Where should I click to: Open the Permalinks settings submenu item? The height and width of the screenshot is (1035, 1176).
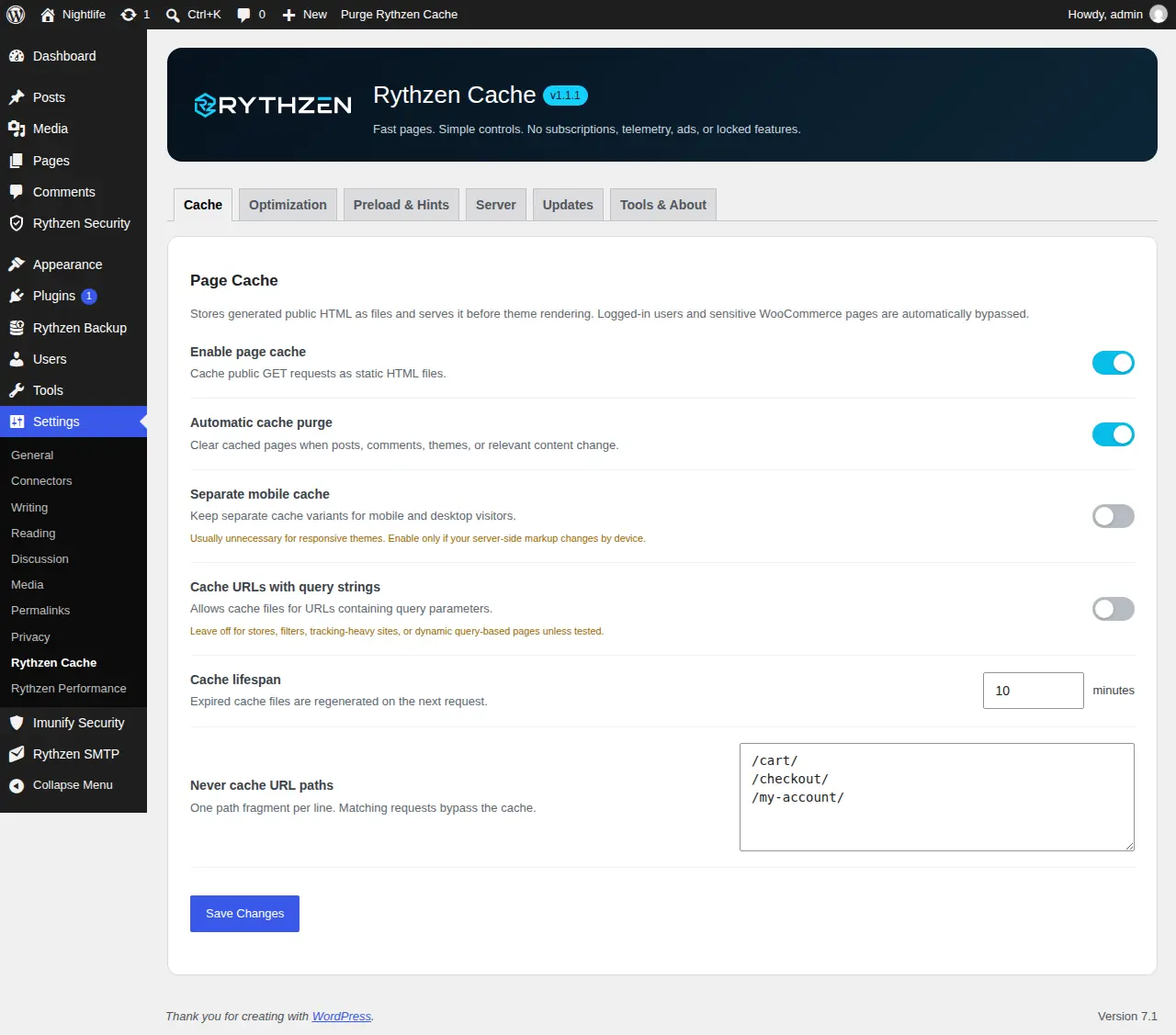coord(40,610)
